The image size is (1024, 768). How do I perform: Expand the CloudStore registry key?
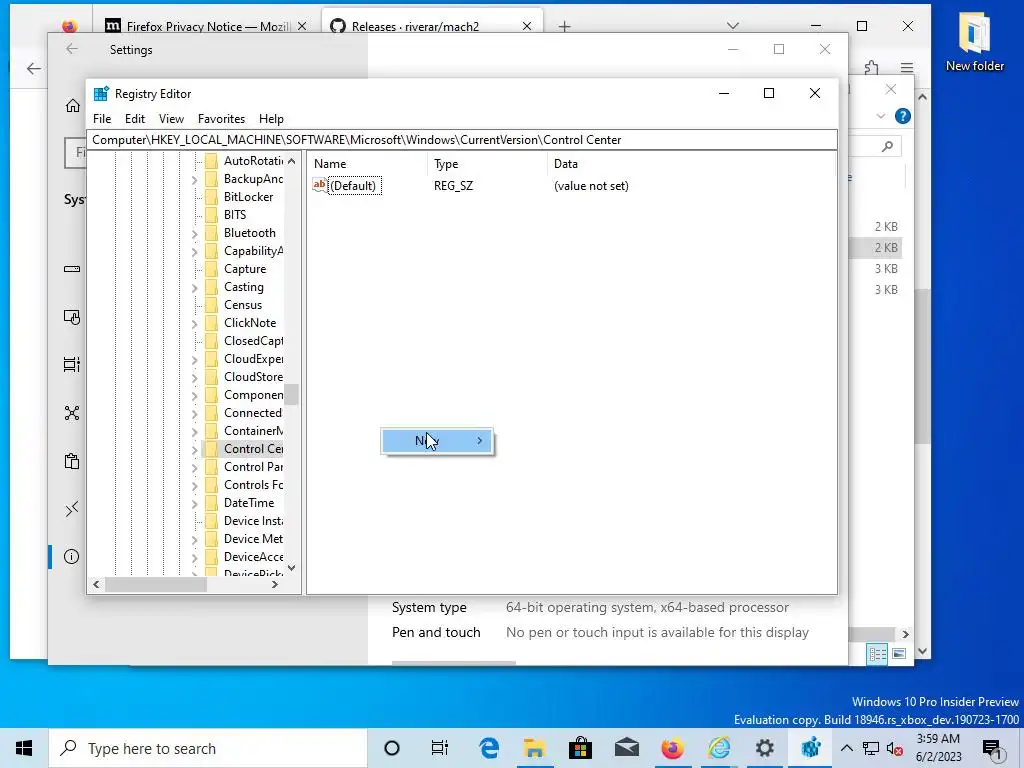(195, 377)
